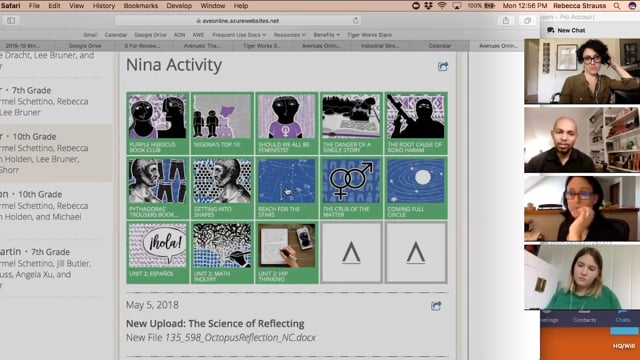Click the Spotlight search icon in menu bar

click(x=617, y=6)
